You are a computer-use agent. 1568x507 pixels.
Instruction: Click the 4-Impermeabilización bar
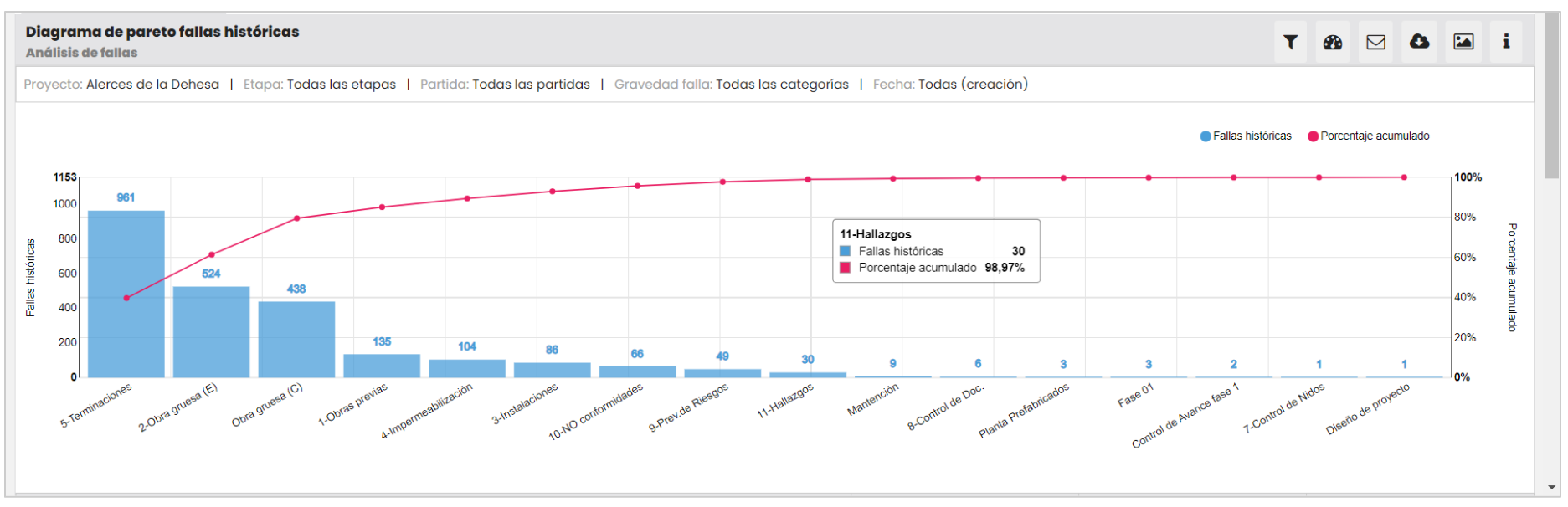point(467,368)
